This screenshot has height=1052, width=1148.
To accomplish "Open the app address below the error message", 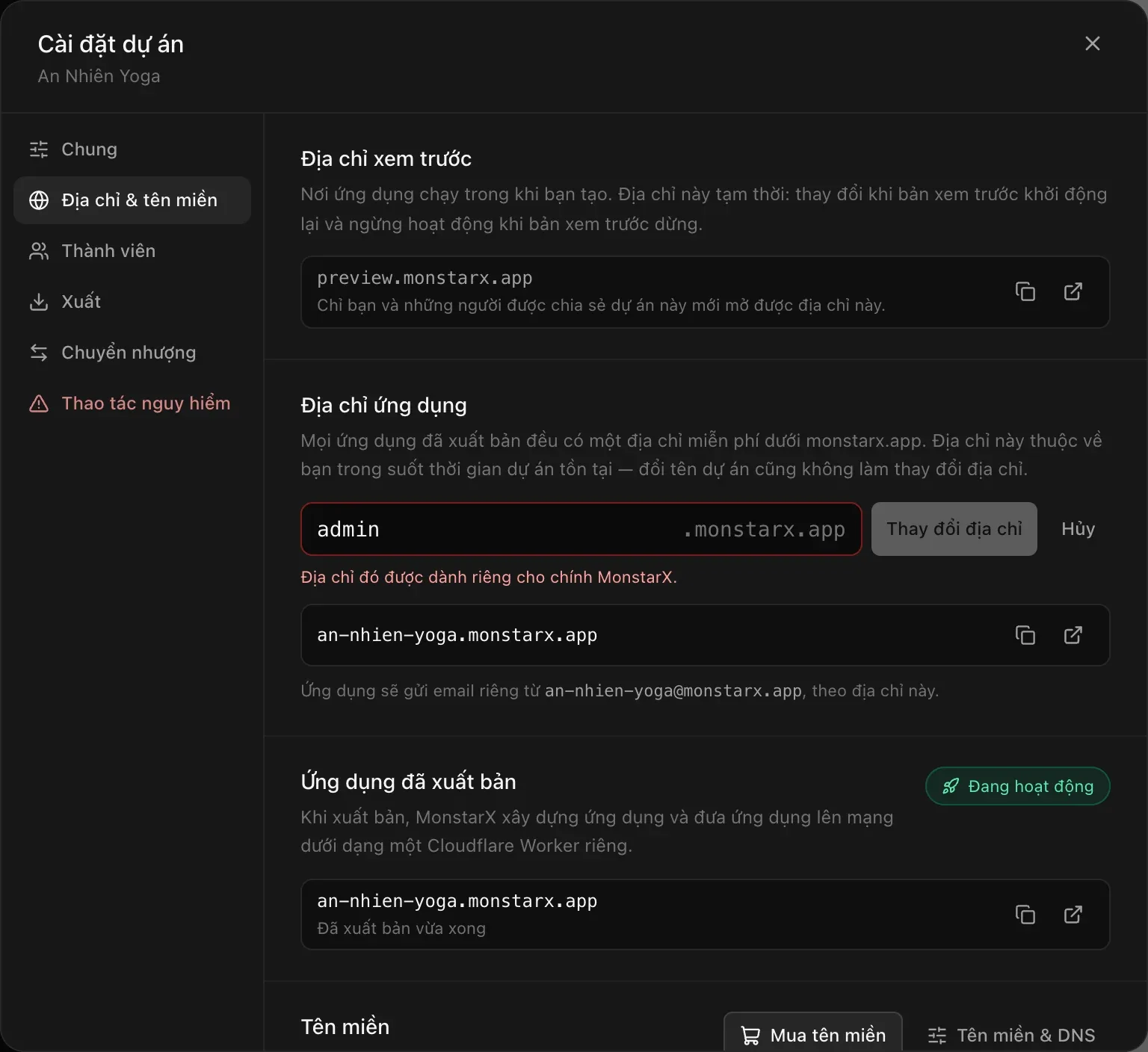I will coord(1073,635).
